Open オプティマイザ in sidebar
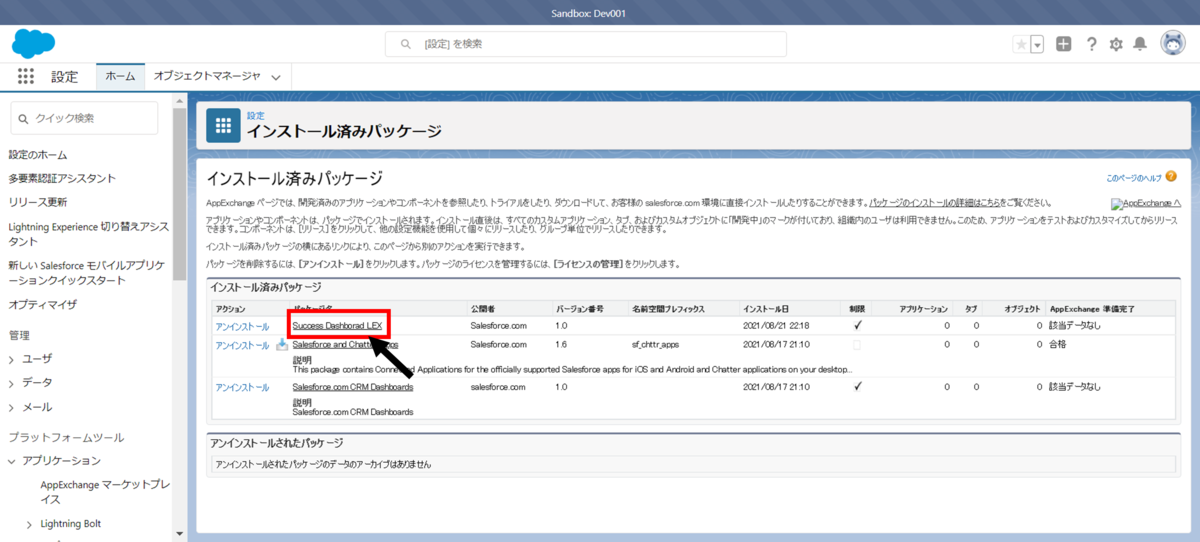This screenshot has width=1200, height=542. (x=42, y=305)
